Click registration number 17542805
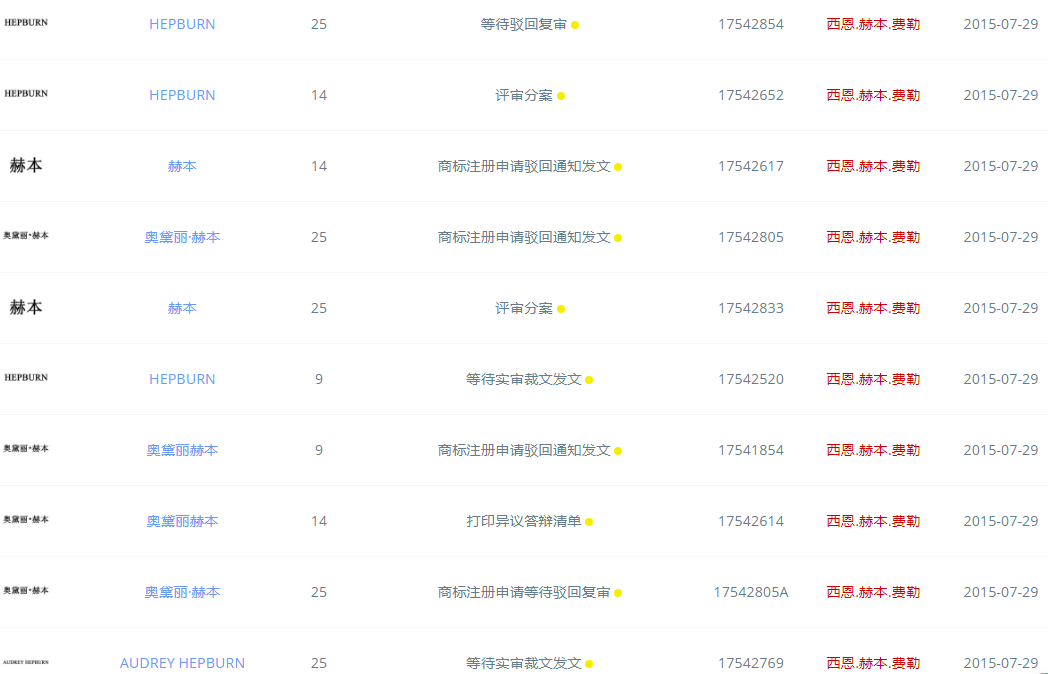The width and height of the screenshot is (1048, 674). (x=751, y=237)
